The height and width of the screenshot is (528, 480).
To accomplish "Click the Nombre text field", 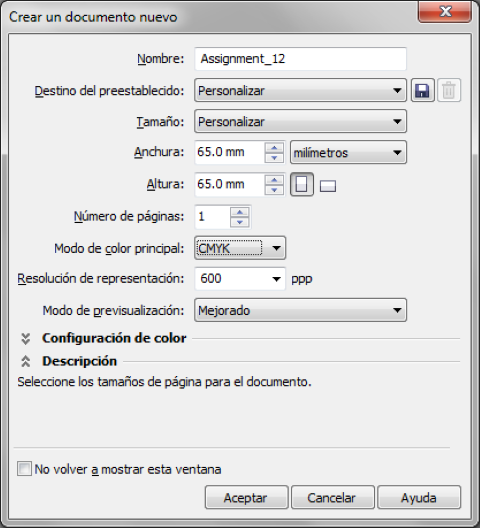I will pyautogui.click(x=300, y=59).
